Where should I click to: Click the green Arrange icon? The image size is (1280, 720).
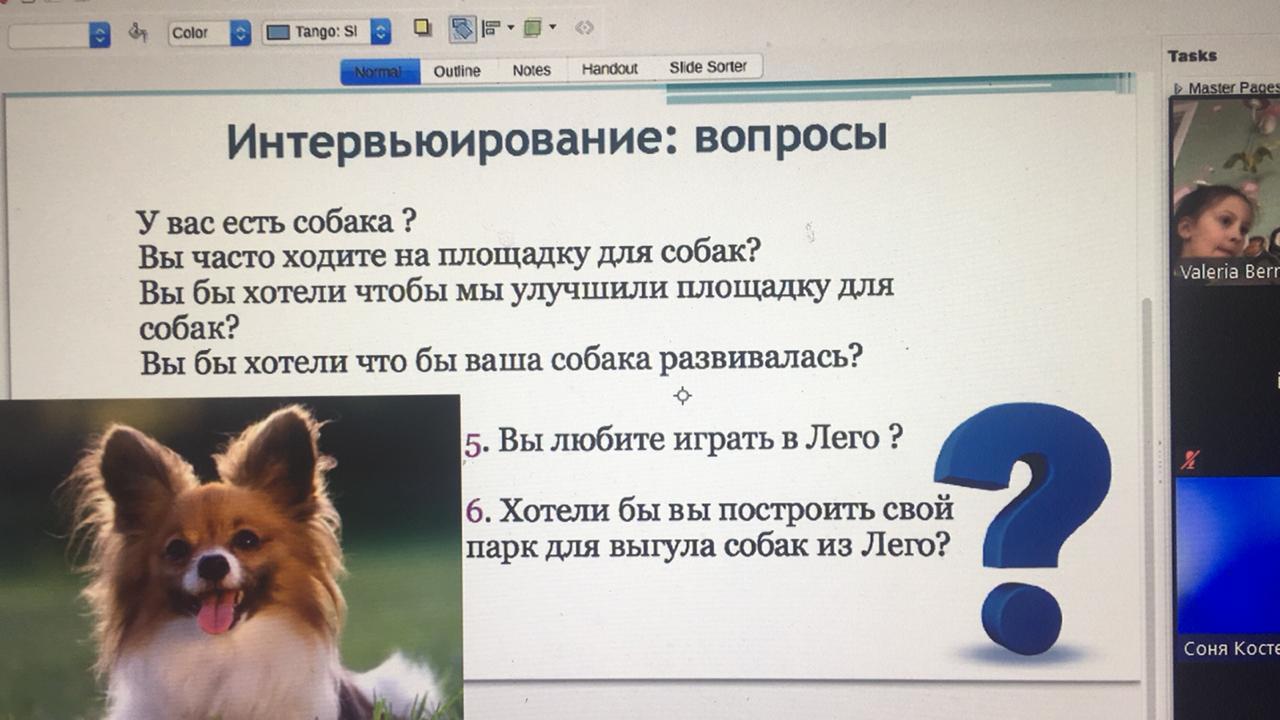tap(532, 29)
